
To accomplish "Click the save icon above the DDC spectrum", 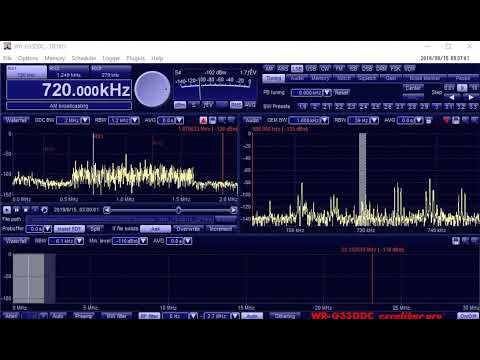I will click(x=212, y=120).
